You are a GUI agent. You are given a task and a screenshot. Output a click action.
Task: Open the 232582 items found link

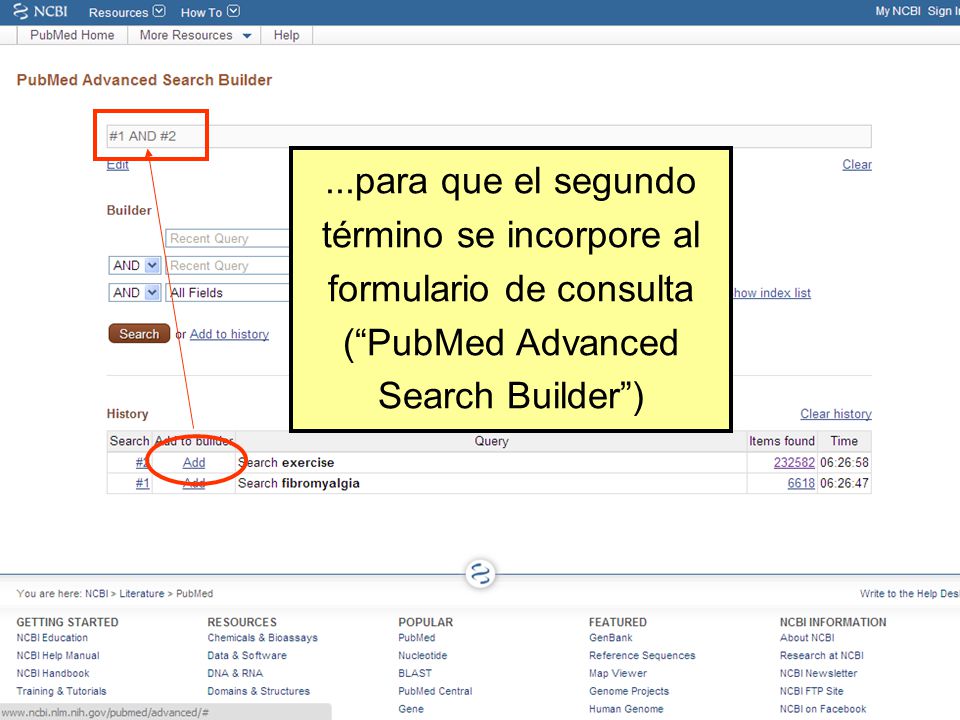click(x=794, y=462)
